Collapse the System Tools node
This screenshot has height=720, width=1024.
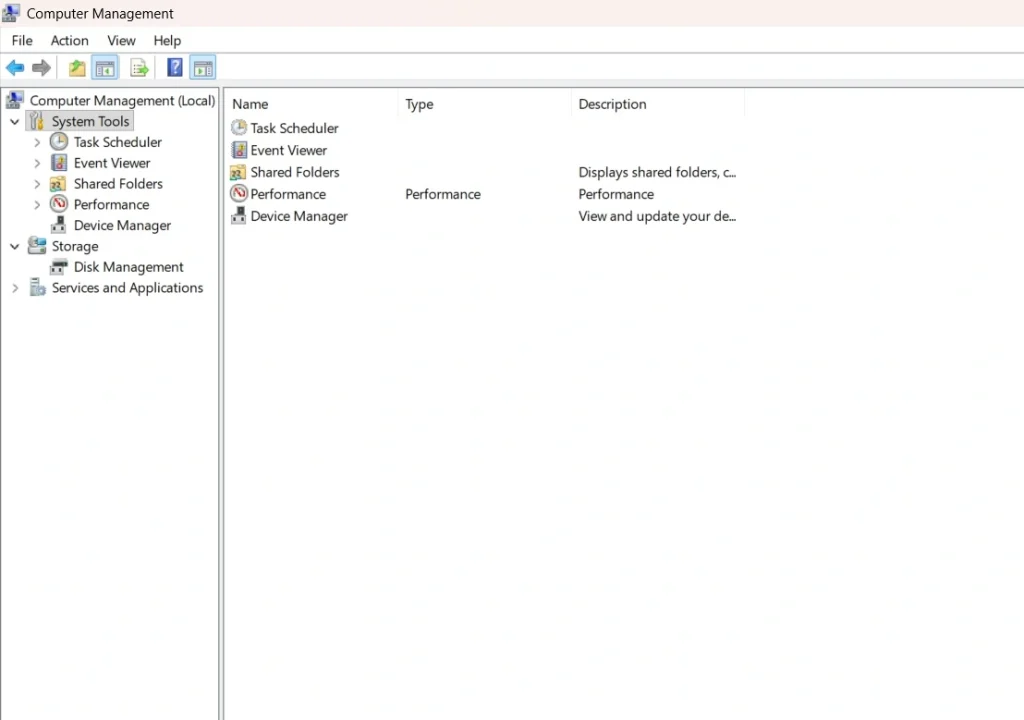pos(14,121)
